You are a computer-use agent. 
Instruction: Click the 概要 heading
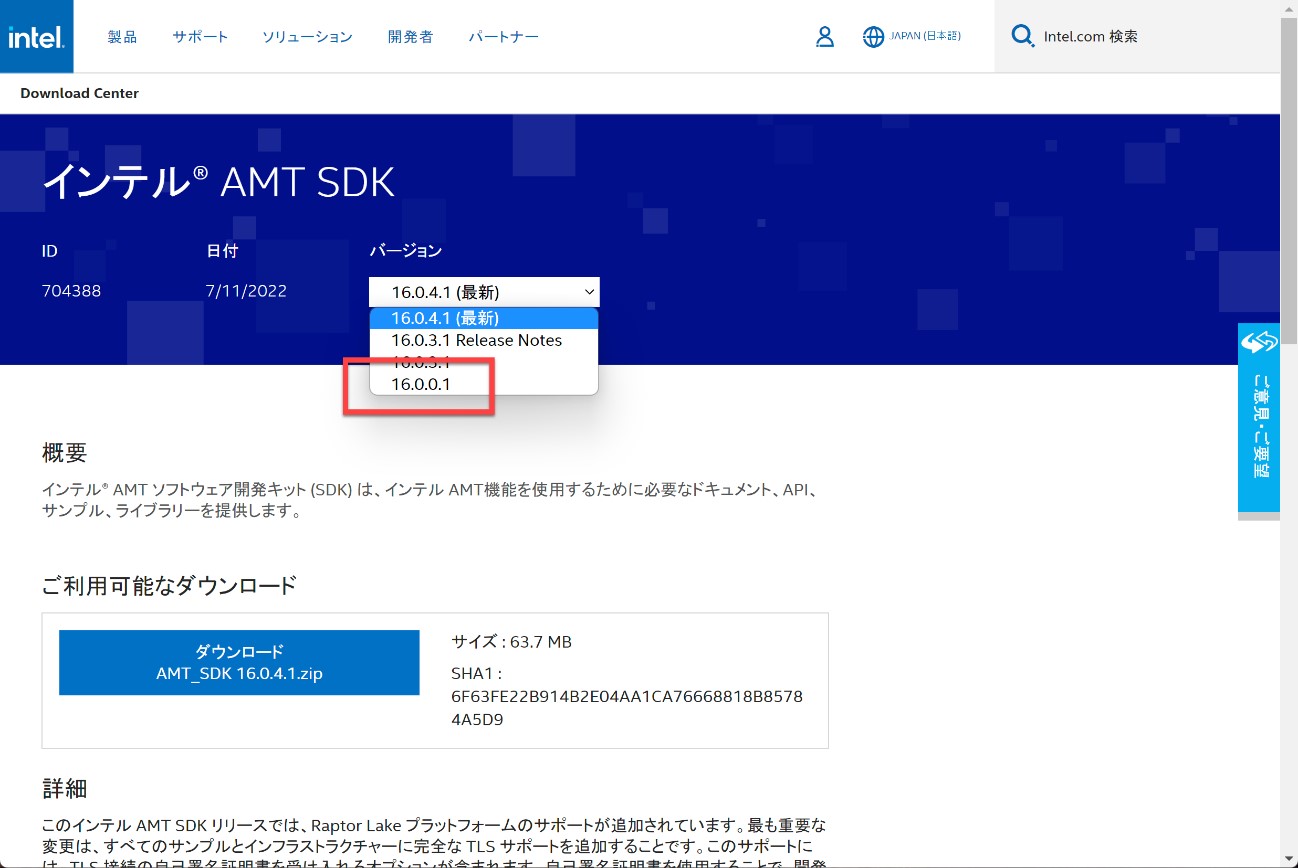[64, 452]
